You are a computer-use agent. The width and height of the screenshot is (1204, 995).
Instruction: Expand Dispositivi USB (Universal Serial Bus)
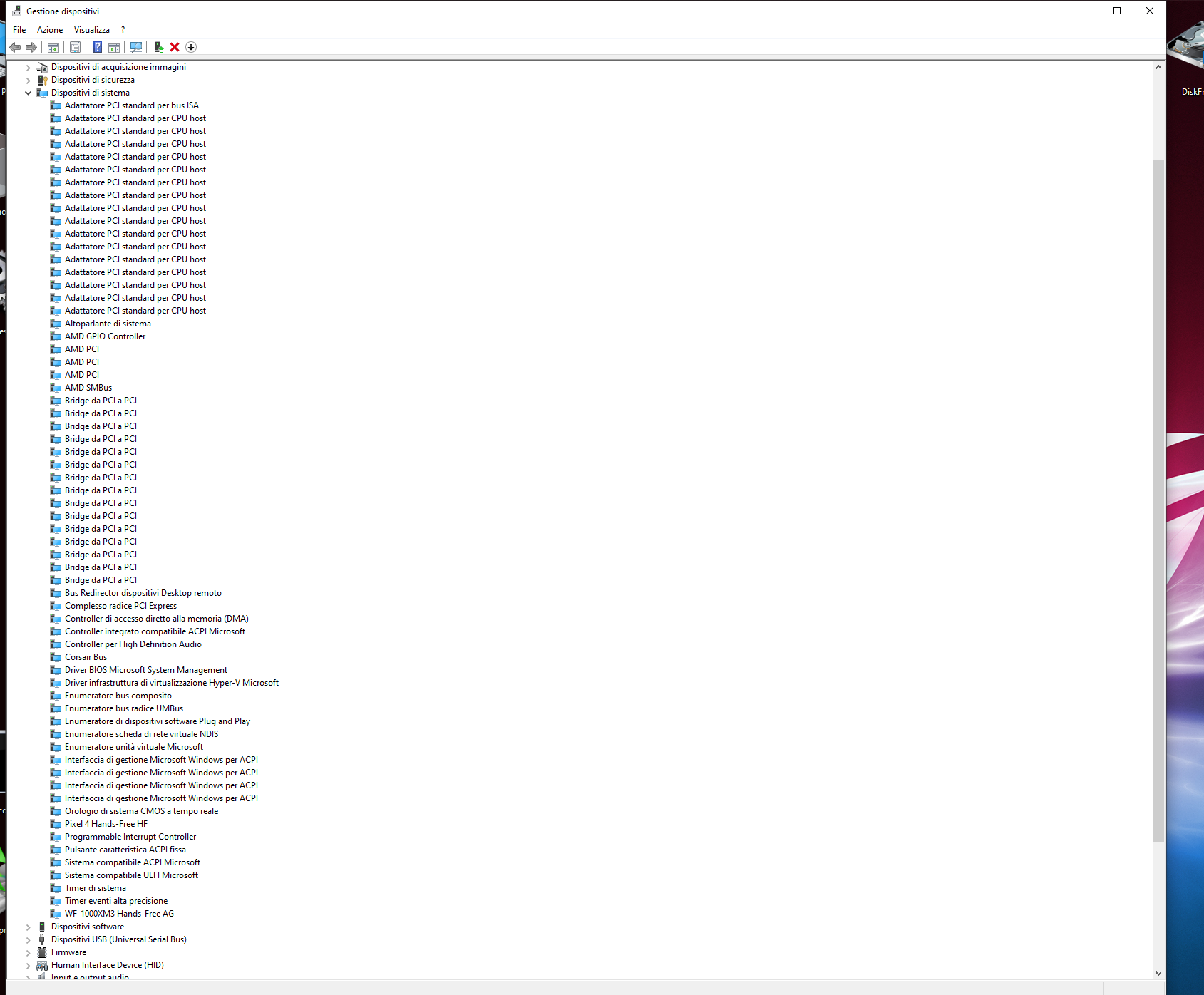click(x=29, y=939)
